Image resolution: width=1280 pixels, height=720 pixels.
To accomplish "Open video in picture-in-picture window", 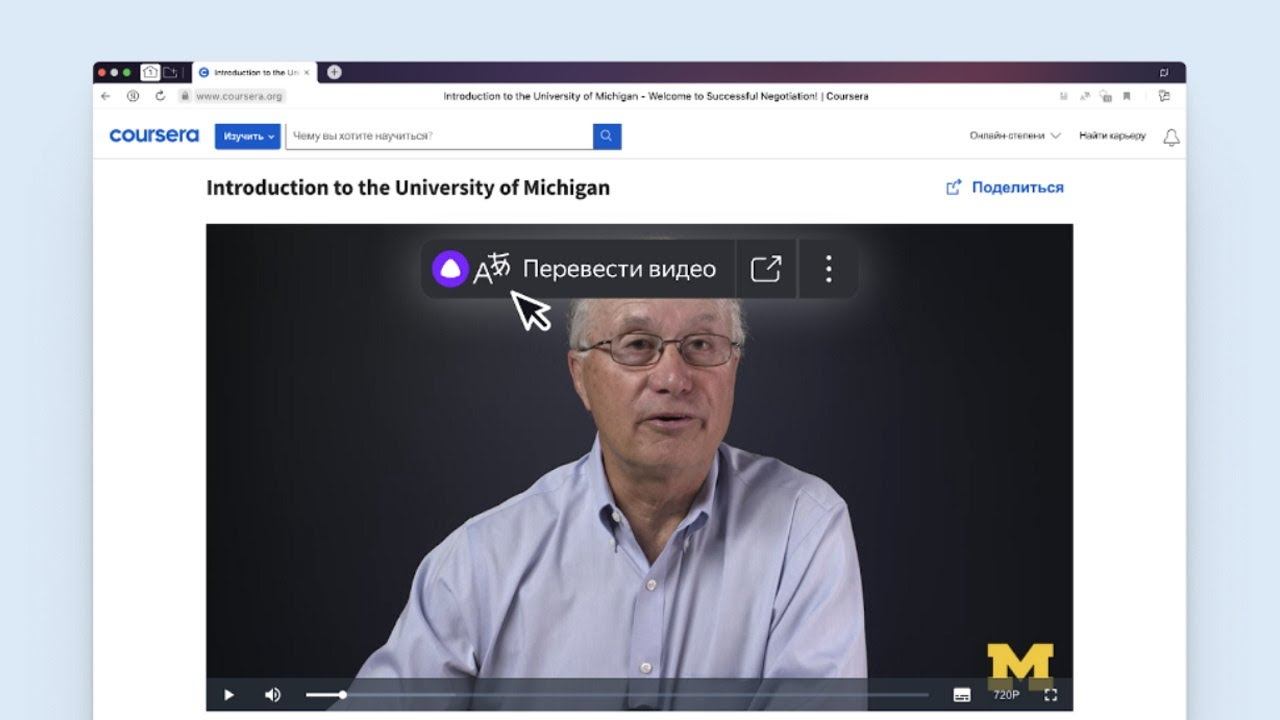I will tap(766, 269).
